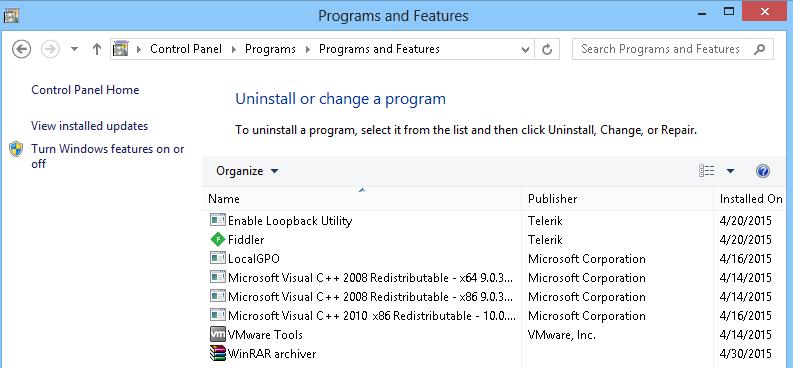Screen dimensions: 793x368
Task: Click VMware, Inc. publisher cell
Action: [x=562, y=335]
